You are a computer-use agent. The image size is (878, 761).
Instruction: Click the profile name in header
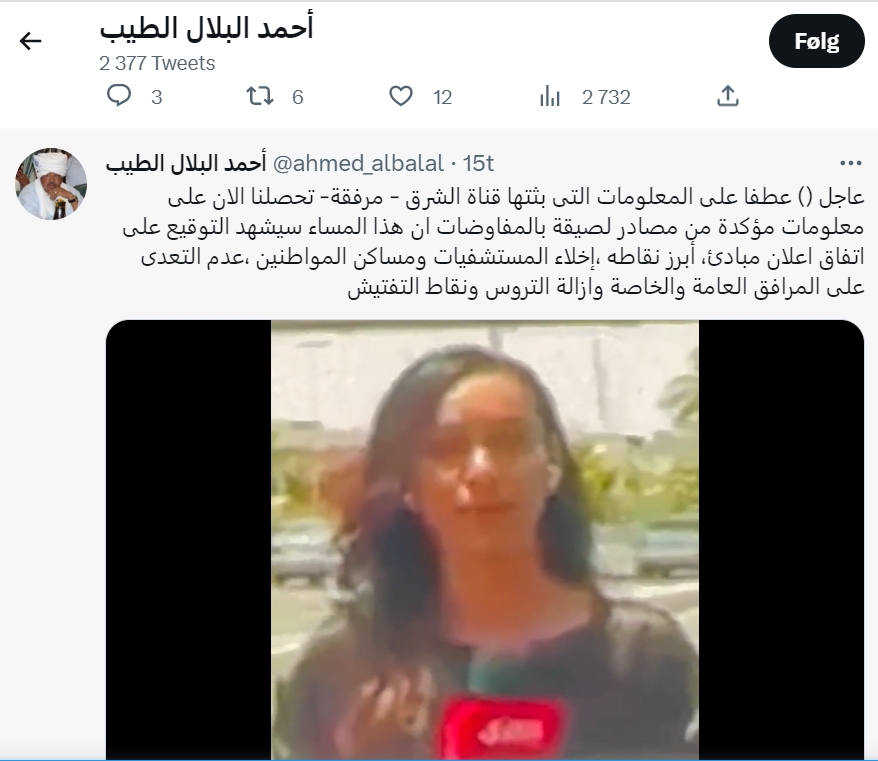206,28
